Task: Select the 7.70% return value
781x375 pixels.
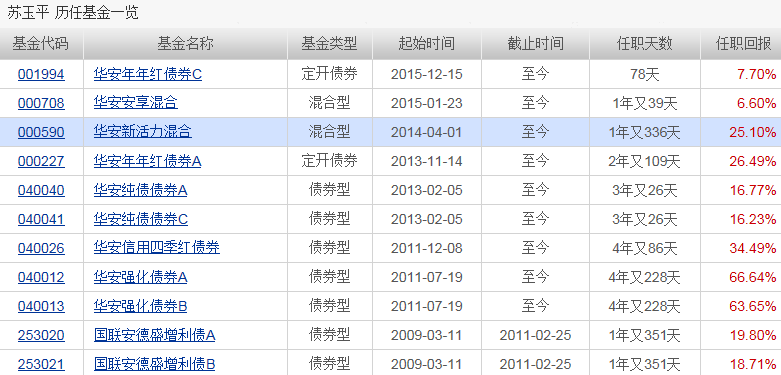Action: click(757, 75)
